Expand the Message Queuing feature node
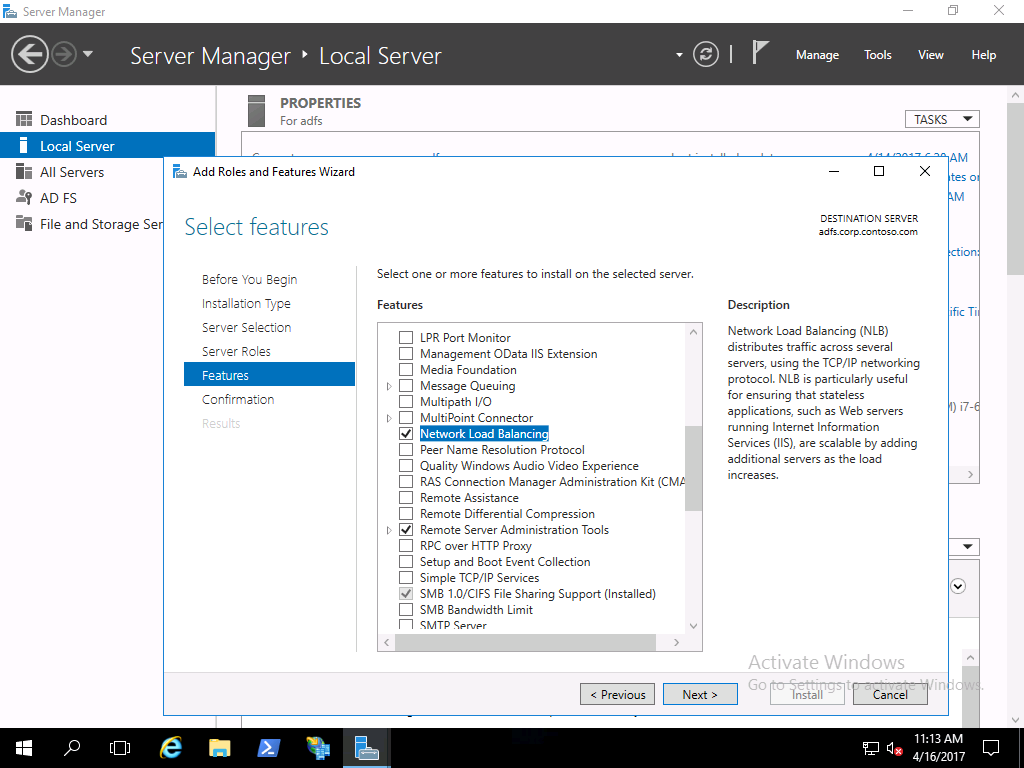 pos(389,386)
